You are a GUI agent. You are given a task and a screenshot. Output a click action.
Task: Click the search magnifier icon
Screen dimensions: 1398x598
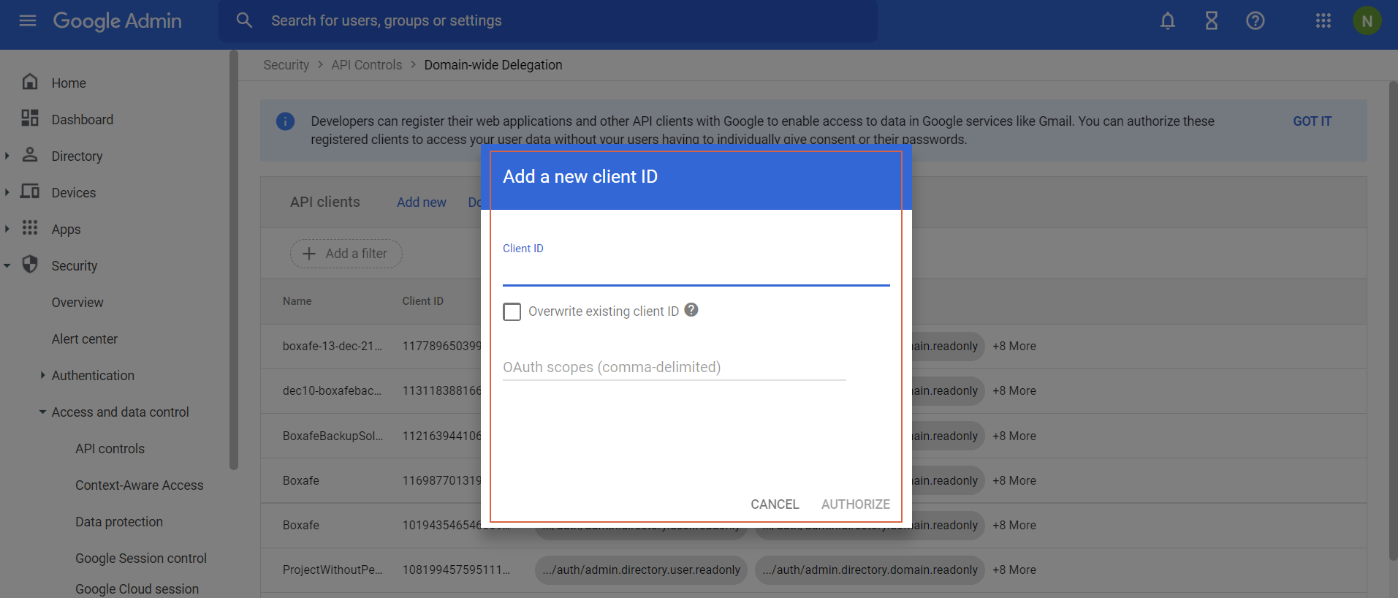point(244,21)
